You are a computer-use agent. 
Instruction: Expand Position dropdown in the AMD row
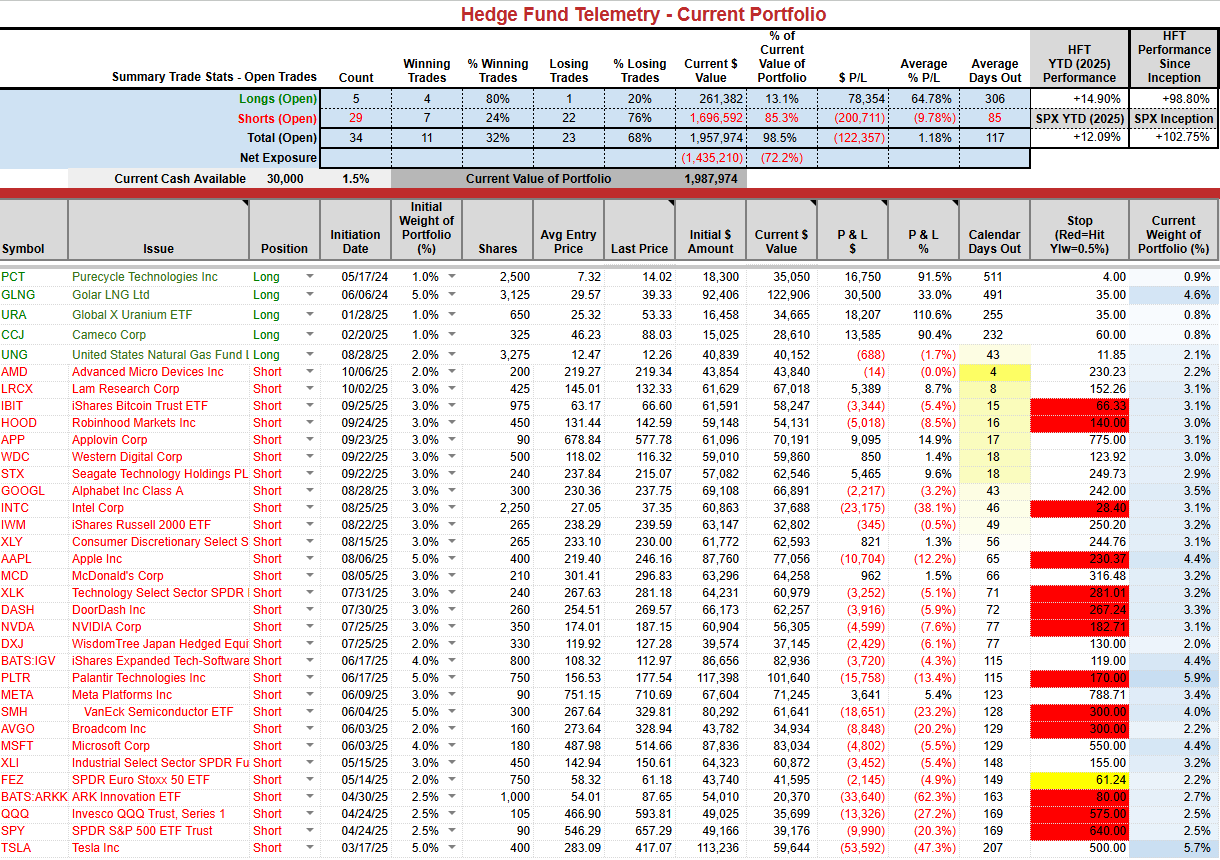(309, 372)
